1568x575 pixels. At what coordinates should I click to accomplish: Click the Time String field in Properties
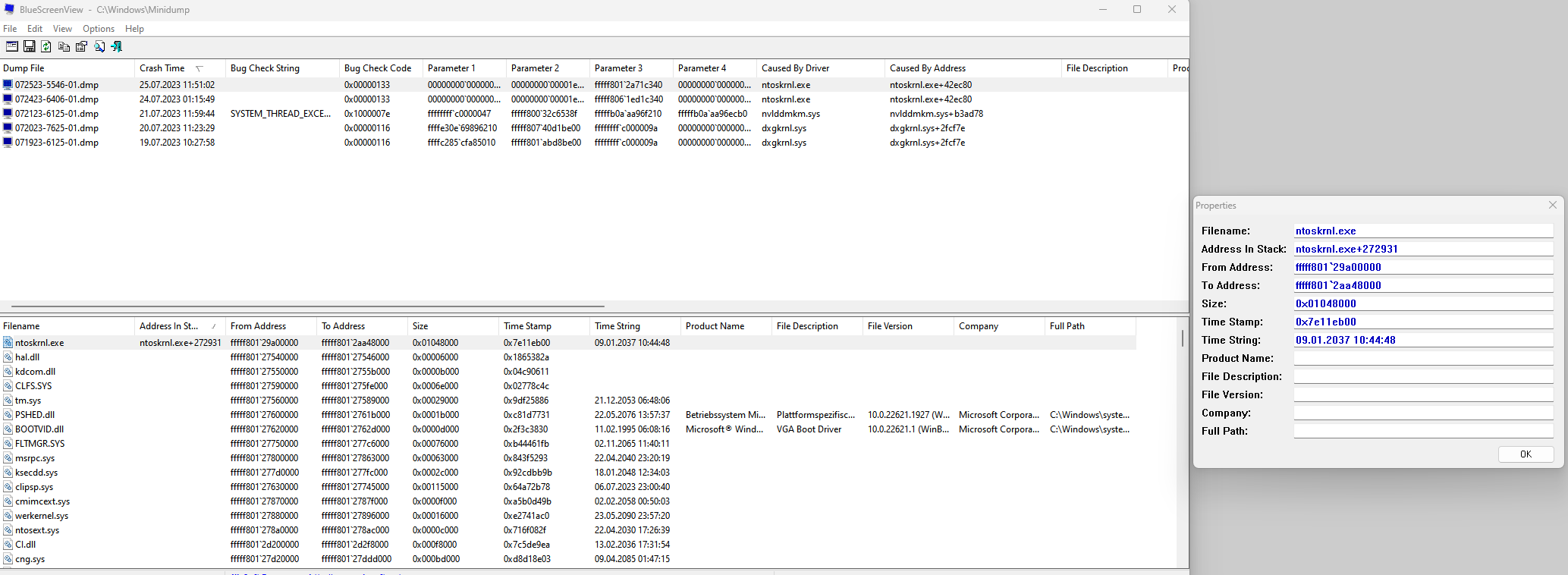click(x=1423, y=340)
